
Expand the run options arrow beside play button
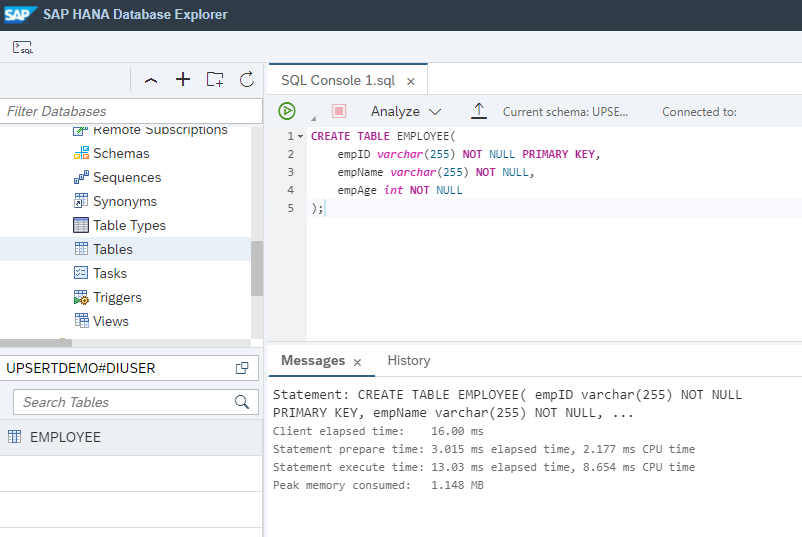coord(312,116)
